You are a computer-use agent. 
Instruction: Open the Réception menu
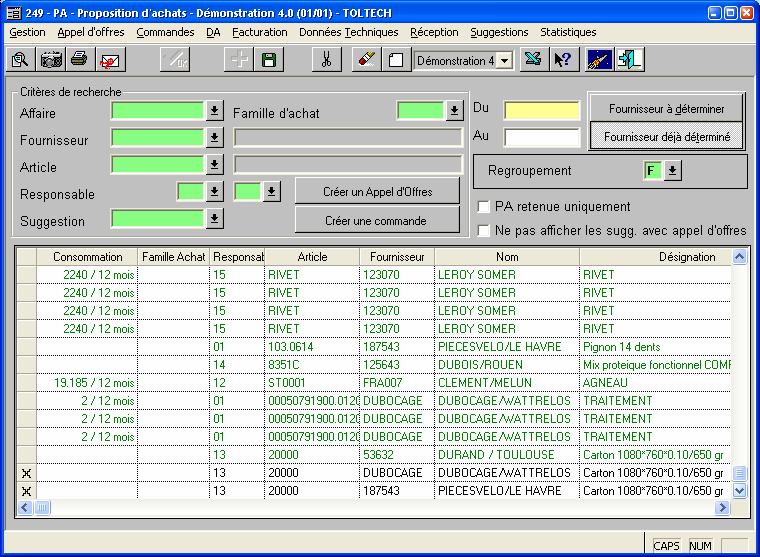pyautogui.click(x=434, y=32)
